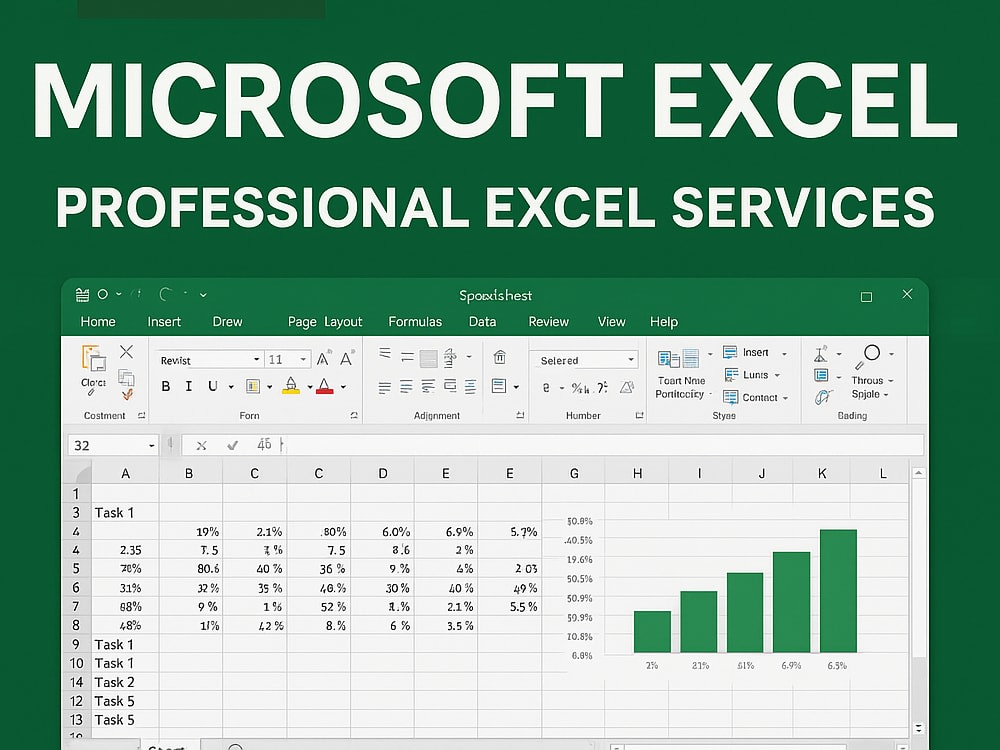Select the row 7 header
The height and width of the screenshot is (750, 1000).
[x=77, y=606]
